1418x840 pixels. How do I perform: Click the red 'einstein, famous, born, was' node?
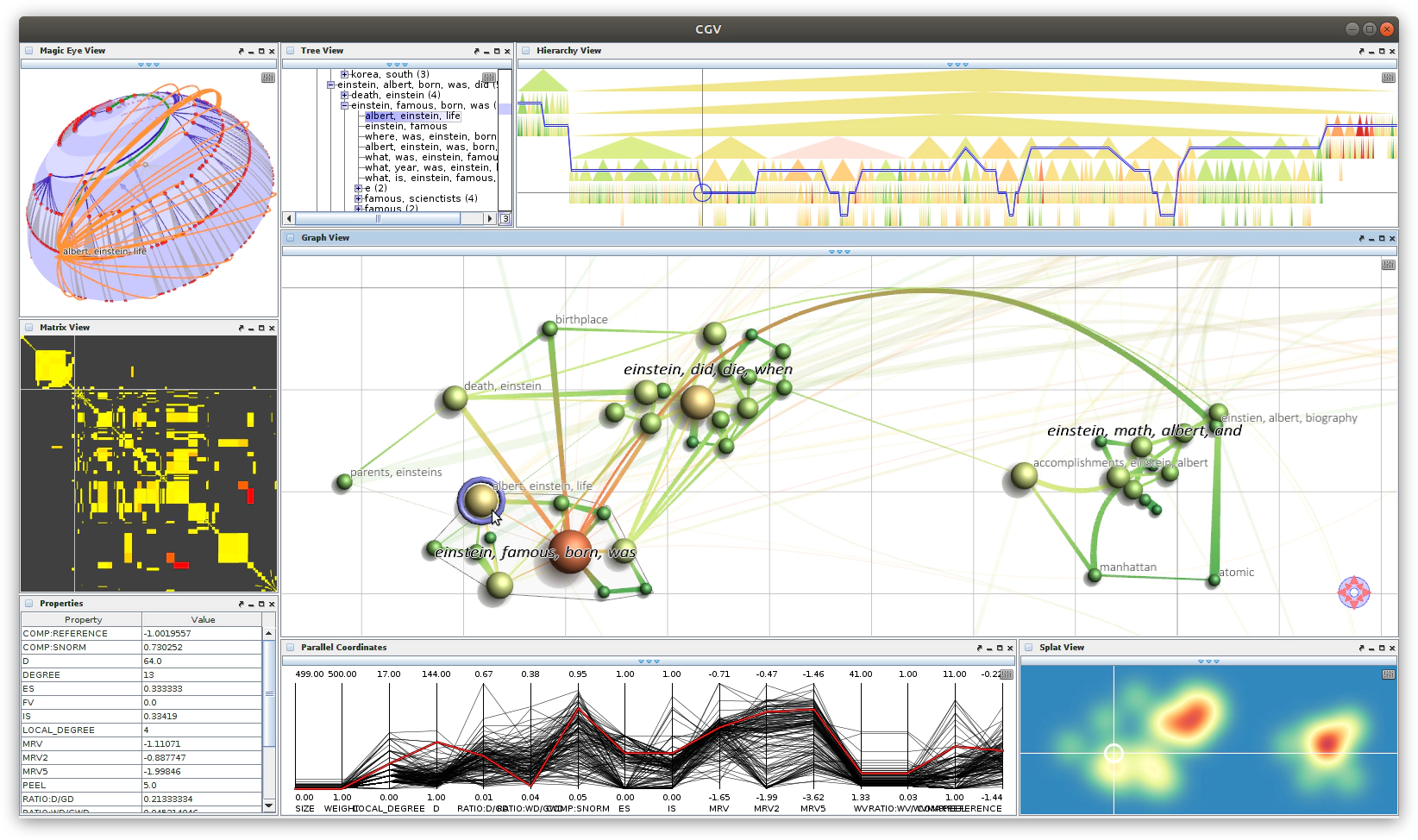tap(569, 552)
